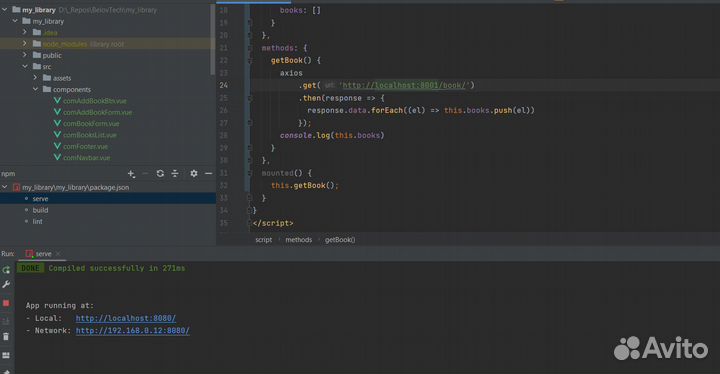
Task: Stop the running serve process
Action: [x=6, y=303]
